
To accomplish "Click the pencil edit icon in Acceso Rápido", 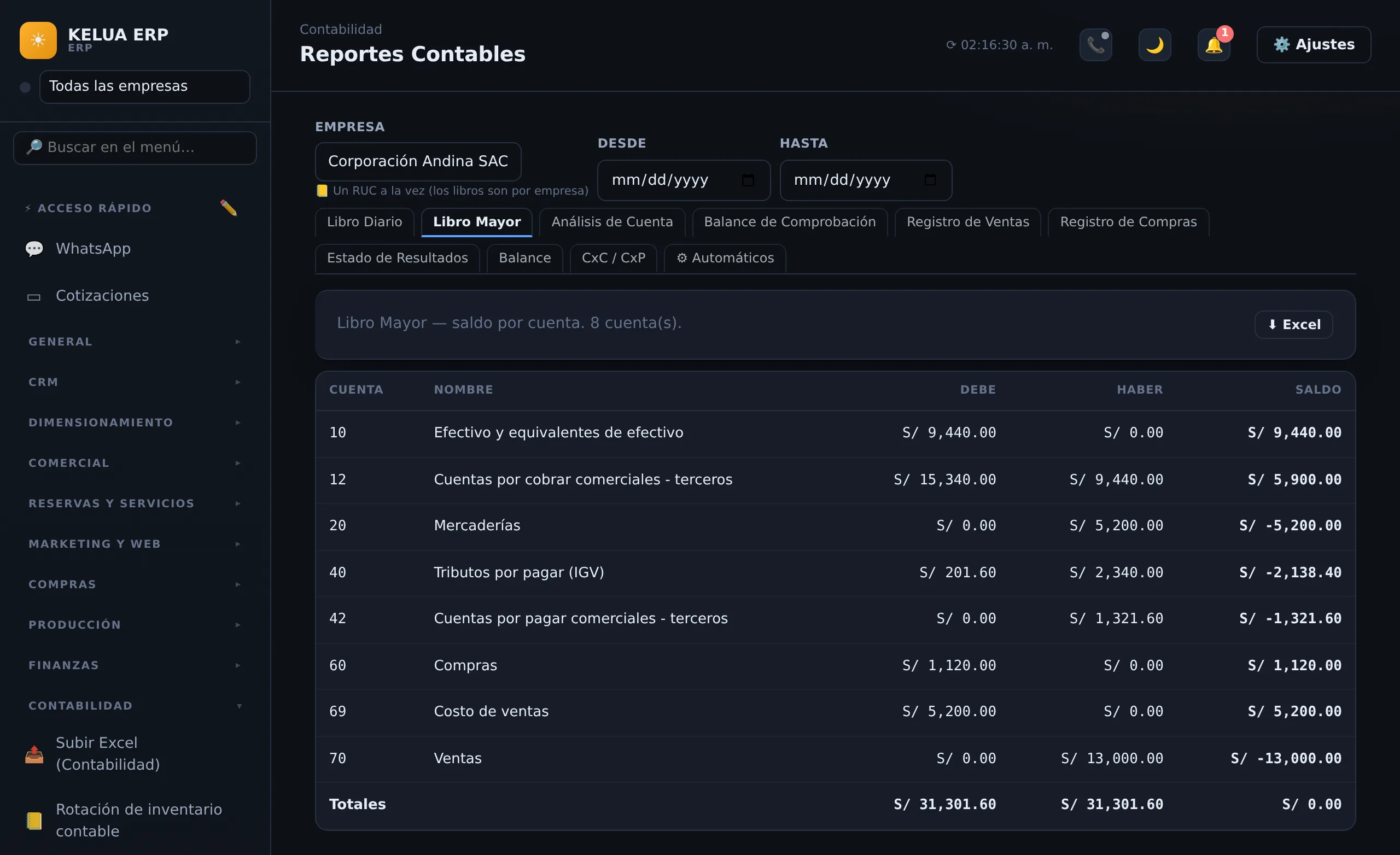I will pos(229,208).
